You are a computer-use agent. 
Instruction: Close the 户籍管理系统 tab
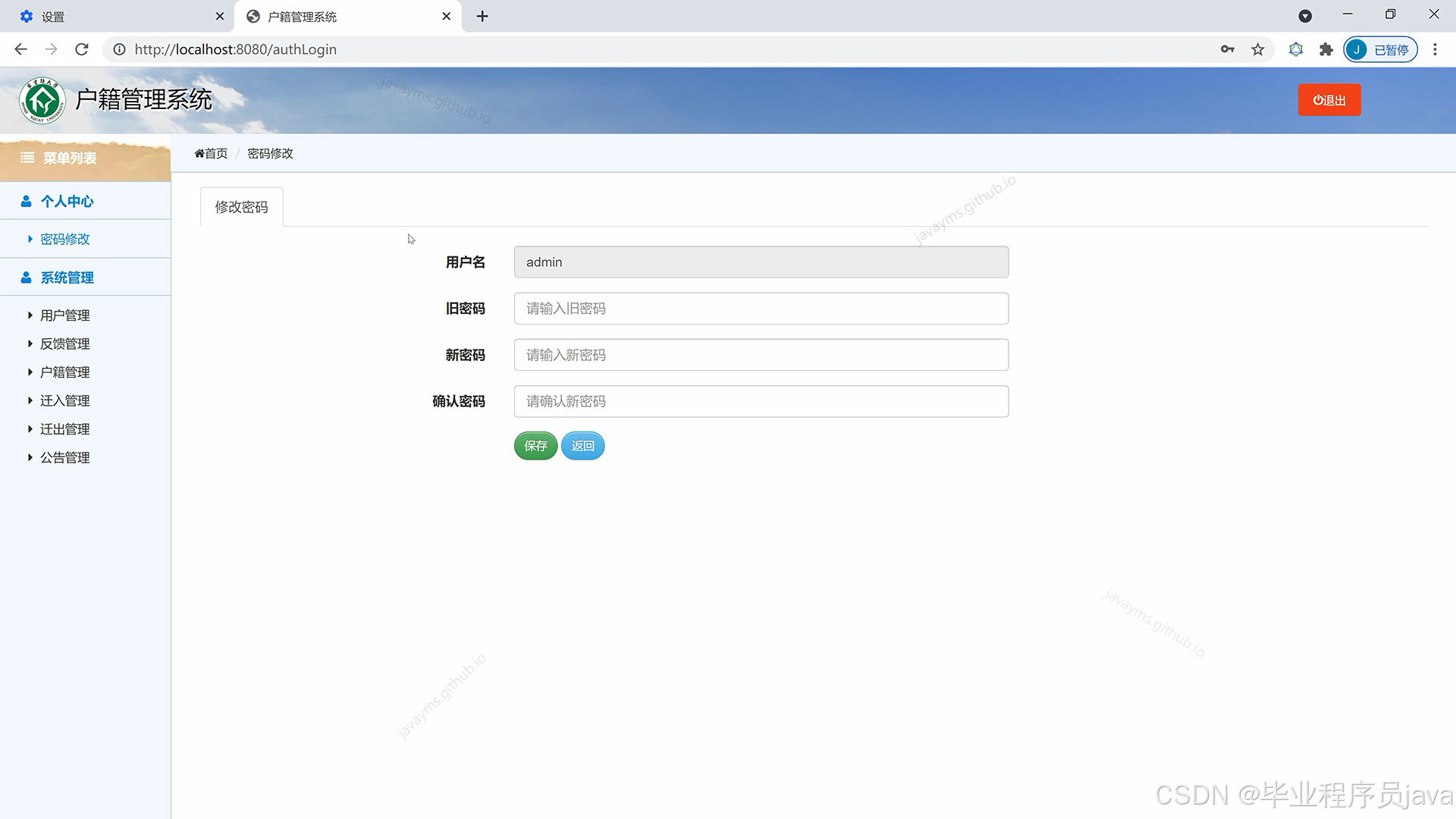tap(447, 16)
